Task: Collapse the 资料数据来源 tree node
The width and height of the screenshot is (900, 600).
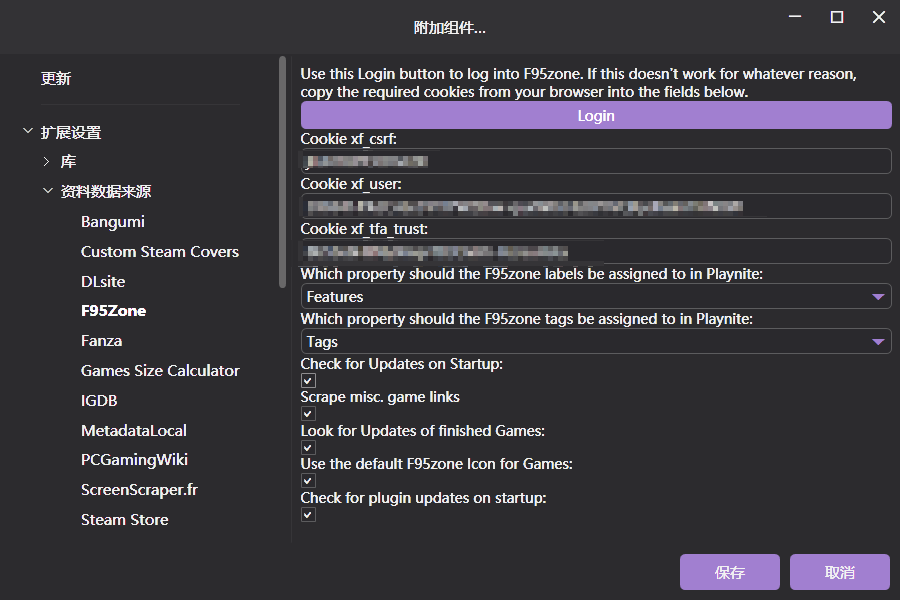Action: point(47,191)
